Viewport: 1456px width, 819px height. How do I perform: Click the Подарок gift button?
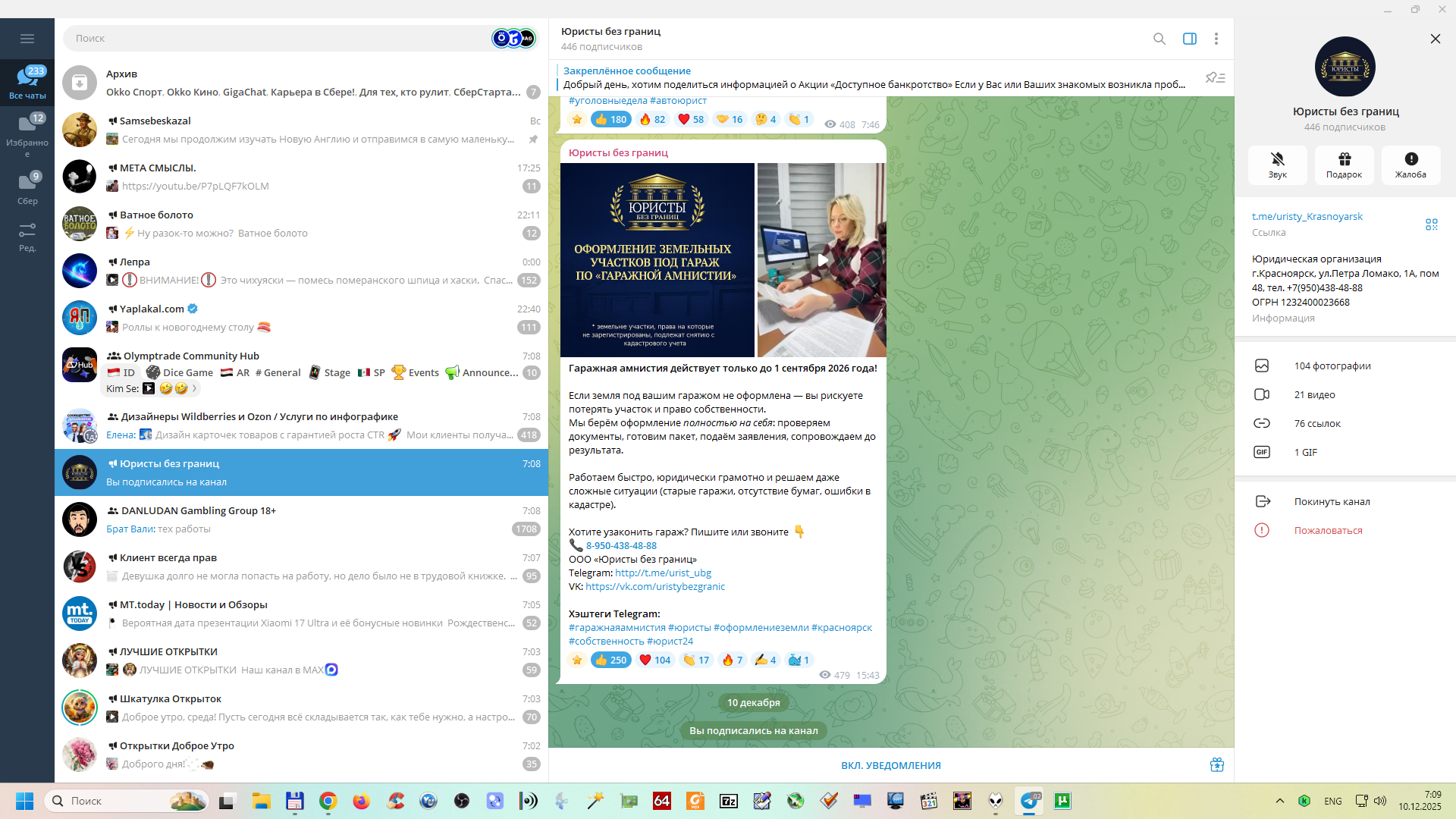tap(1344, 165)
